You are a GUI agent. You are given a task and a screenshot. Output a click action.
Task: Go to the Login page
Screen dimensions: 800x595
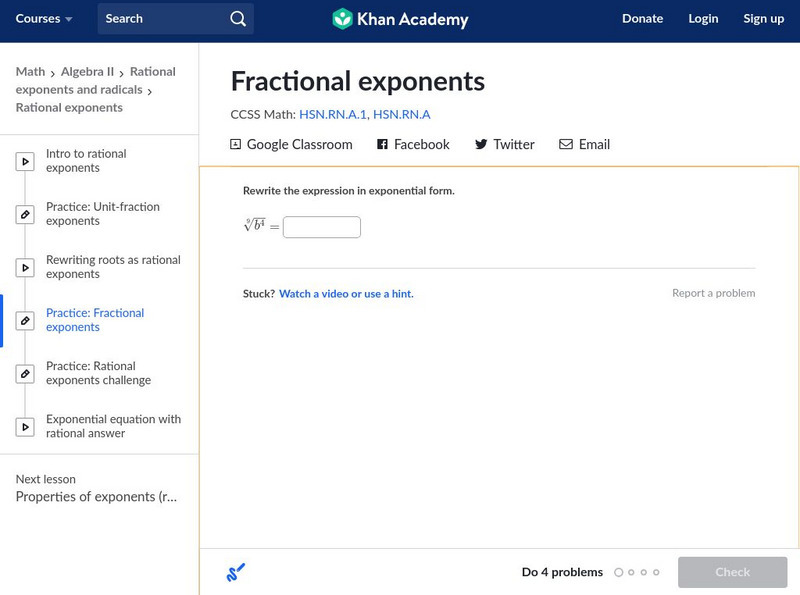(703, 19)
